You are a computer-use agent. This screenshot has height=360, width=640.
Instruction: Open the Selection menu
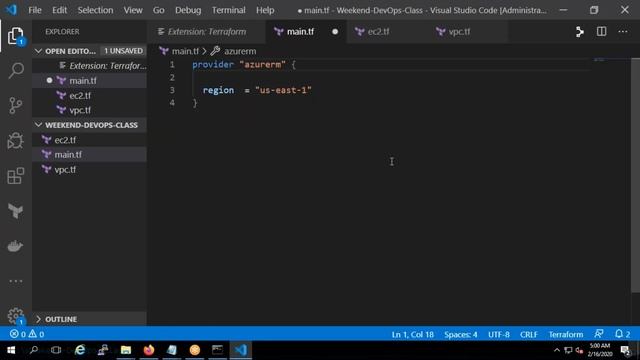[x=95, y=10]
